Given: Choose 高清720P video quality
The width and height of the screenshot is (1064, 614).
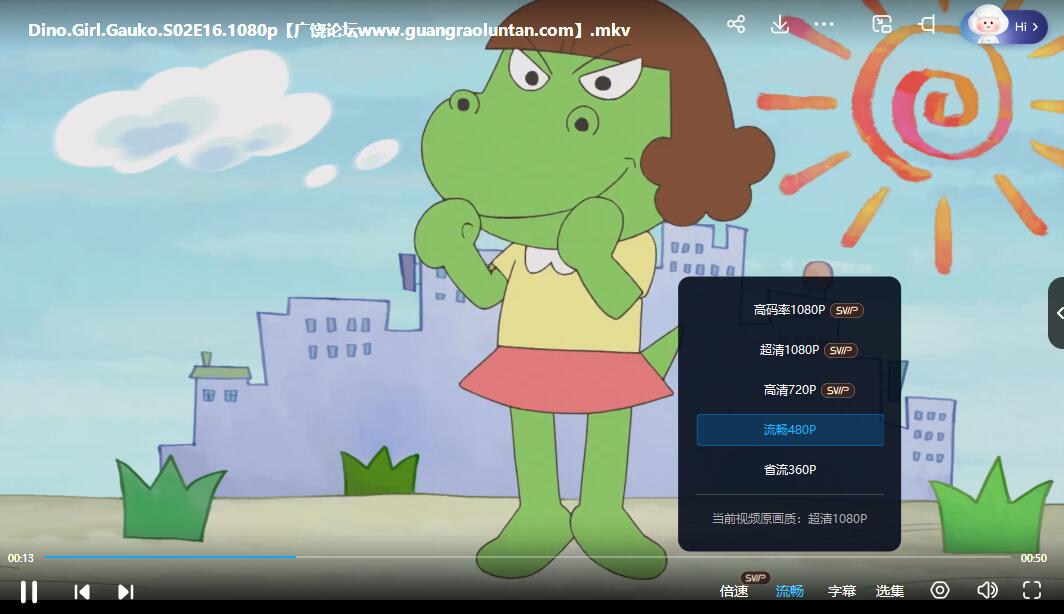Looking at the screenshot, I should 790,390.
